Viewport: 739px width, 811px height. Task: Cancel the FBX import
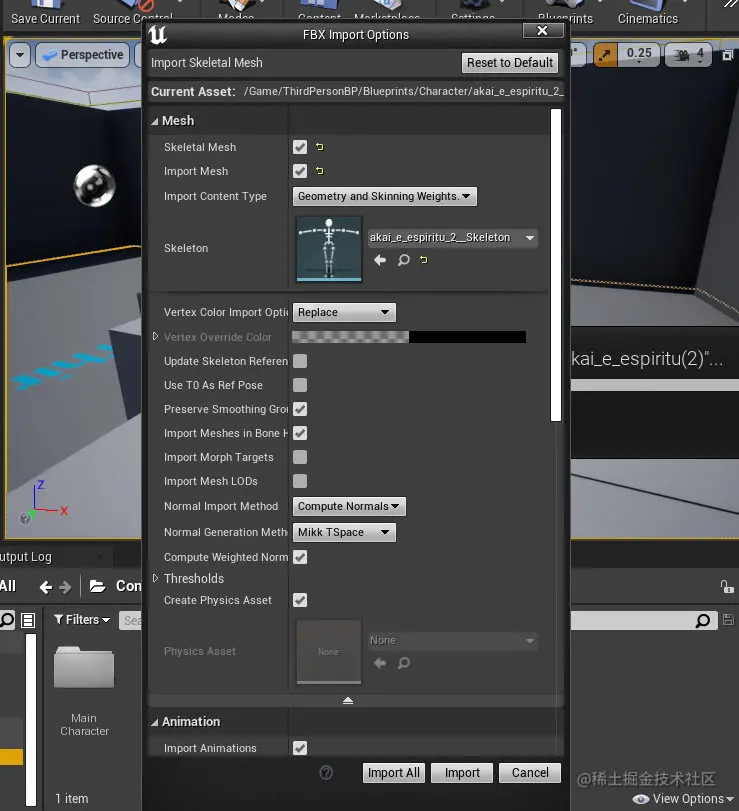click(530, 773)
